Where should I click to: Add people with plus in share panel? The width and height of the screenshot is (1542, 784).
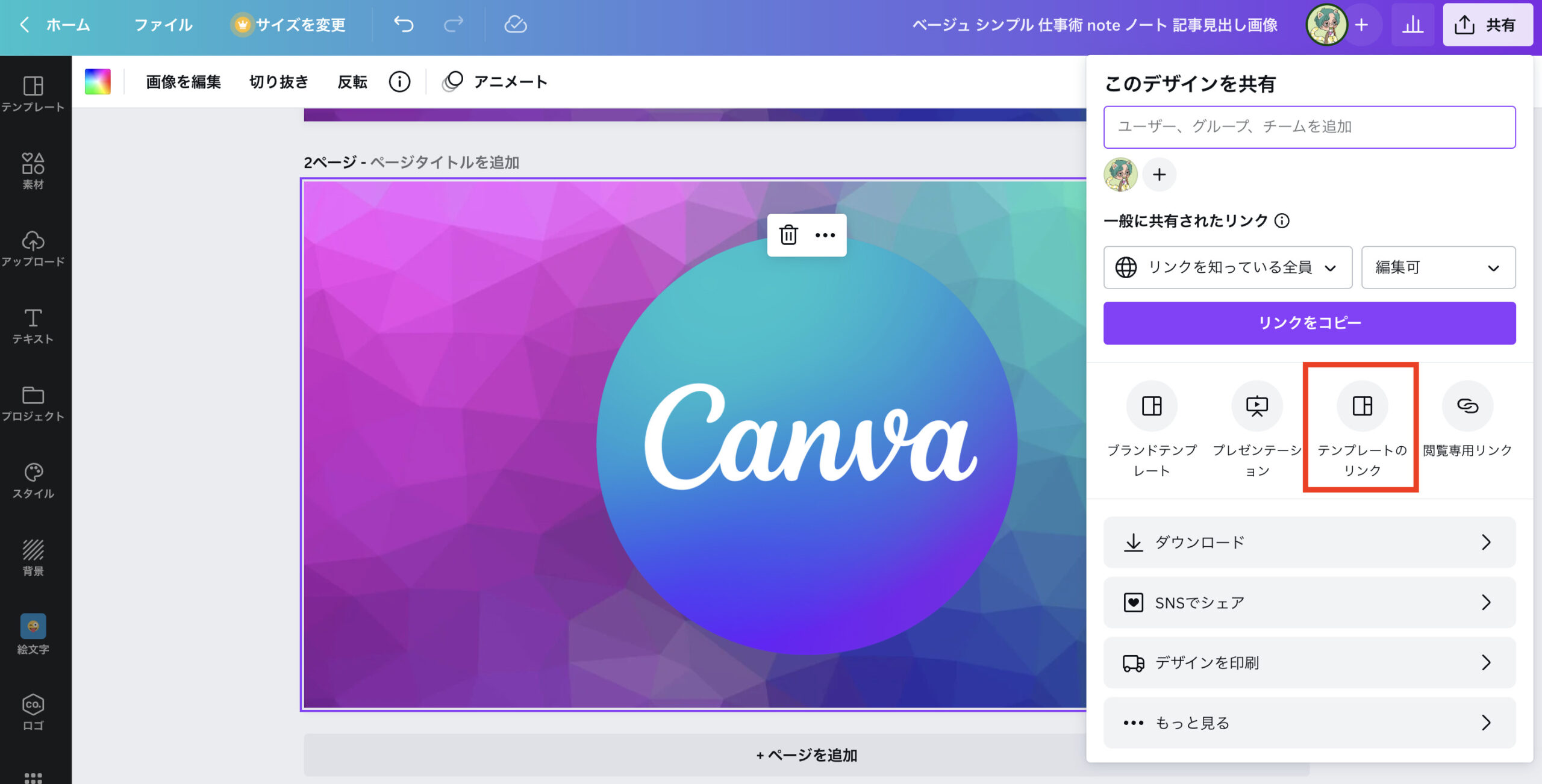[x=1159, y=175]
